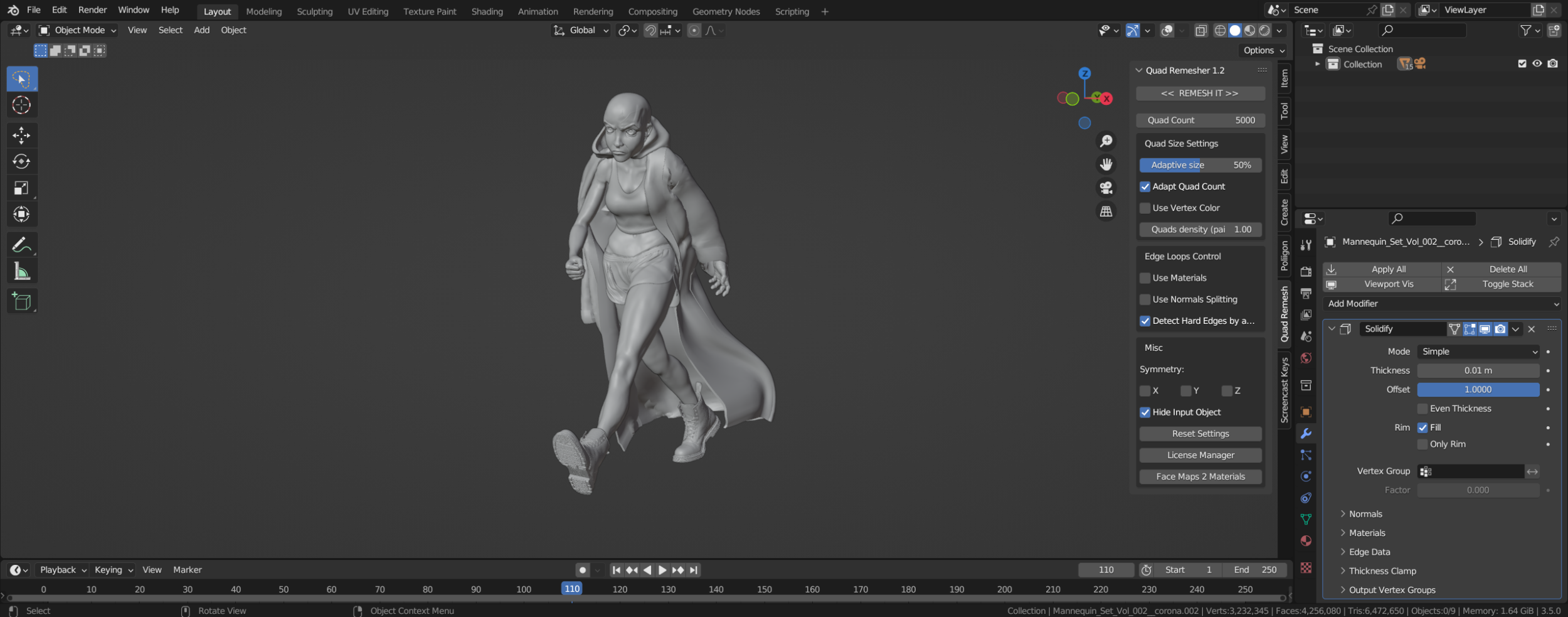Select the Measure tool
1568x617 pixels.
click(21, 272)
